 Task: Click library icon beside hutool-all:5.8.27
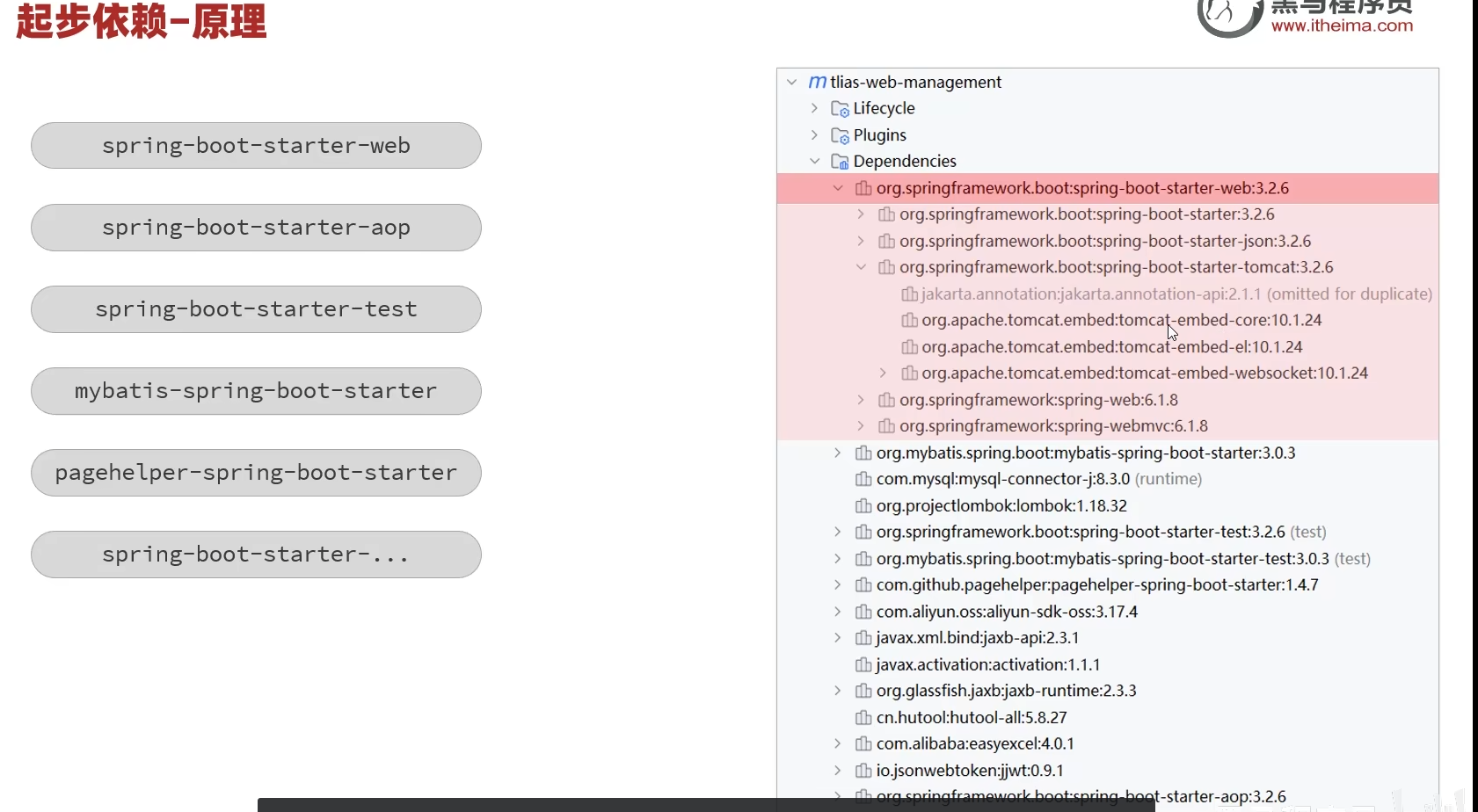863,718
